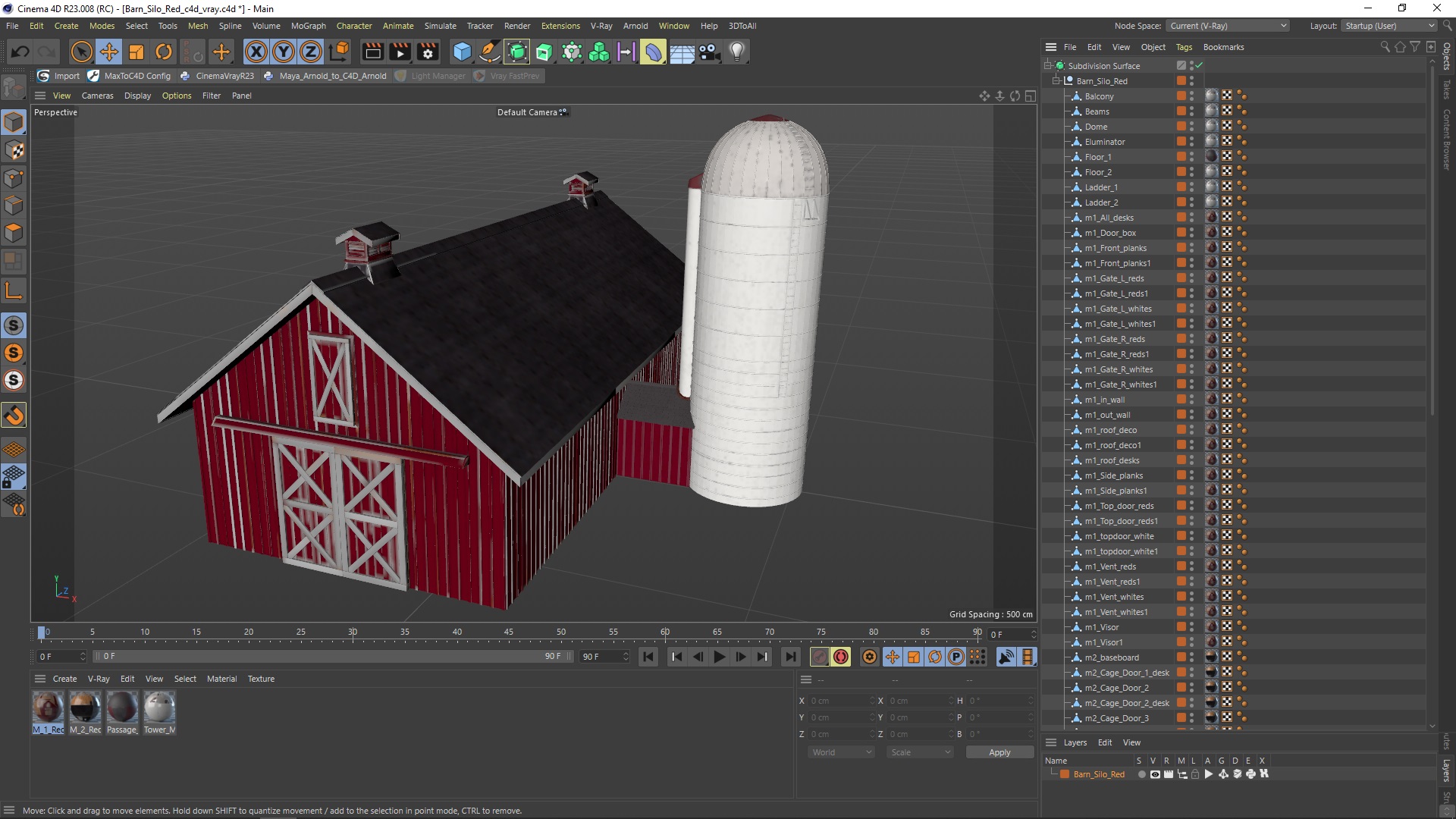The width and height of the screenshot is (1456, 819).
Task: Toggle the Subdivision Surface green enable checkmark
Action: tap(1199, 66)
